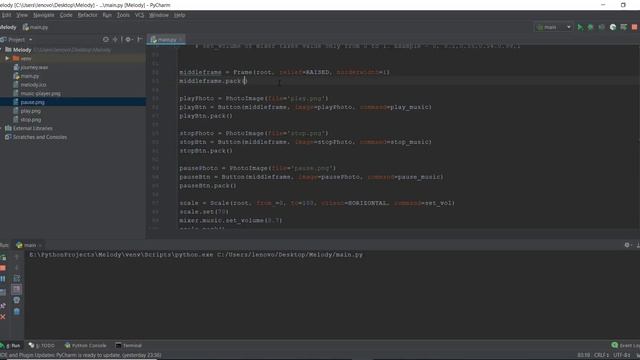Expand the venv folder
The height and width of the screenshot is (360, 640).
[x=7, y=58]
